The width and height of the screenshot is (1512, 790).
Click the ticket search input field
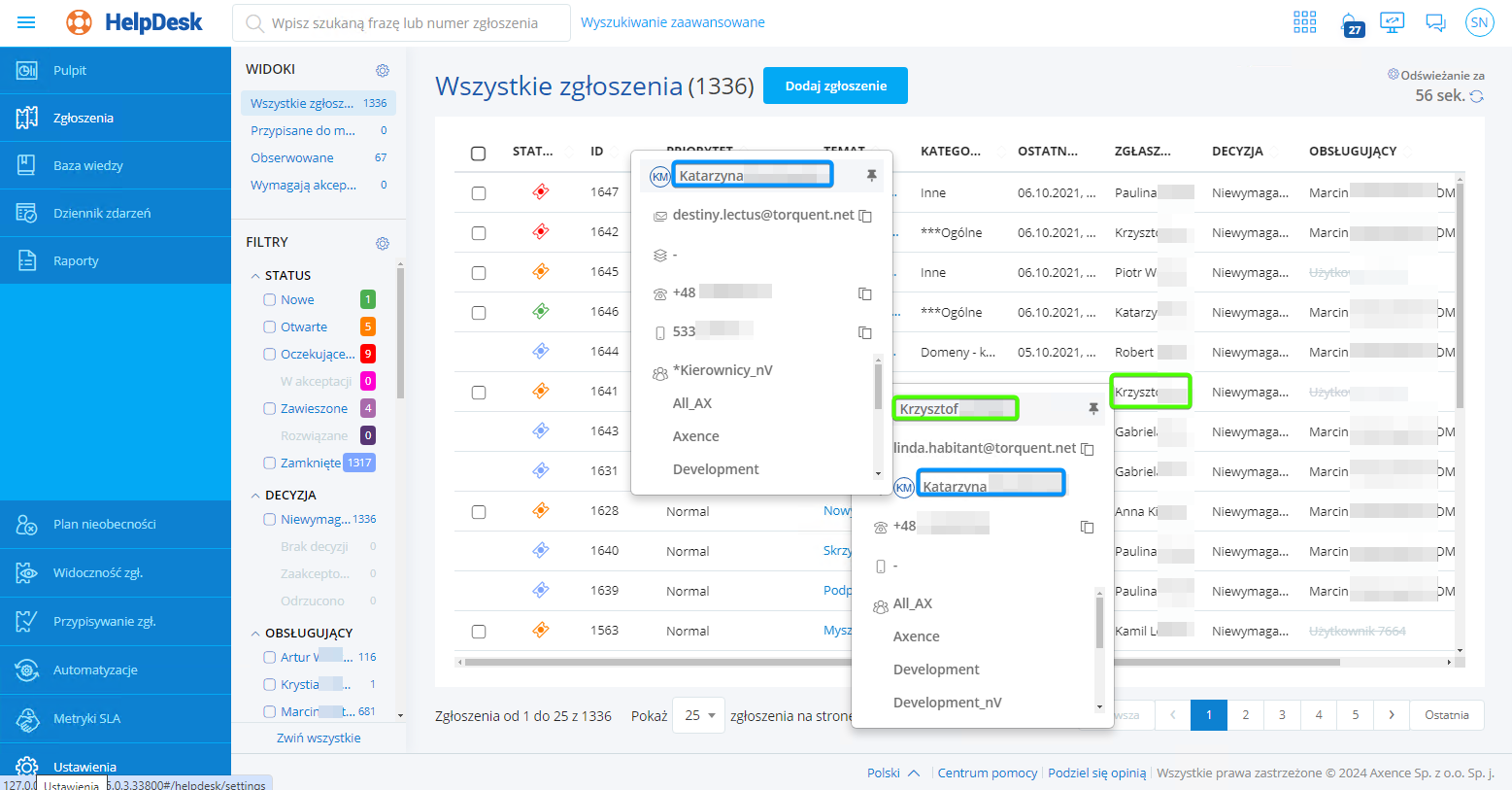click(x=408, y=23)
